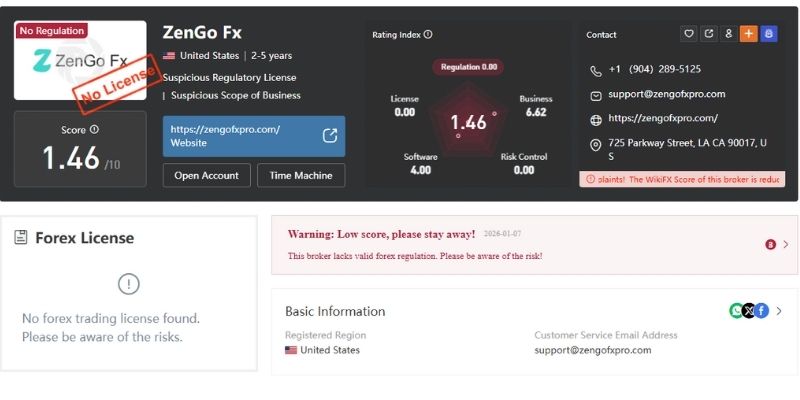The height and width of the screenshot is (400, 800).
Task: Click 'This broker lacks valid forex regulation' text
Action: click(x=415, y=256)
